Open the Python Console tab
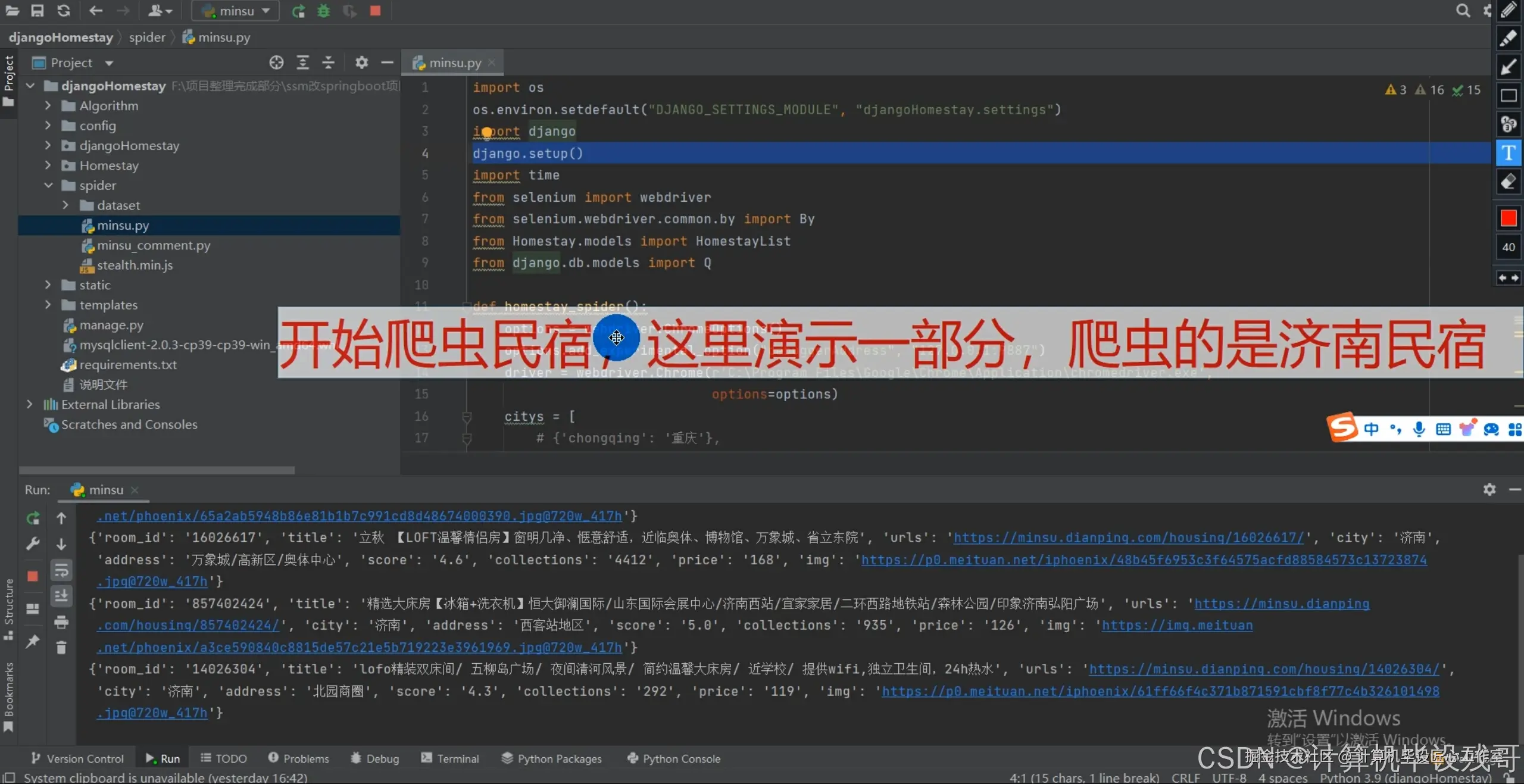Image resolution: width=1524 pixels, height=784 pixels. click(674, 758)
